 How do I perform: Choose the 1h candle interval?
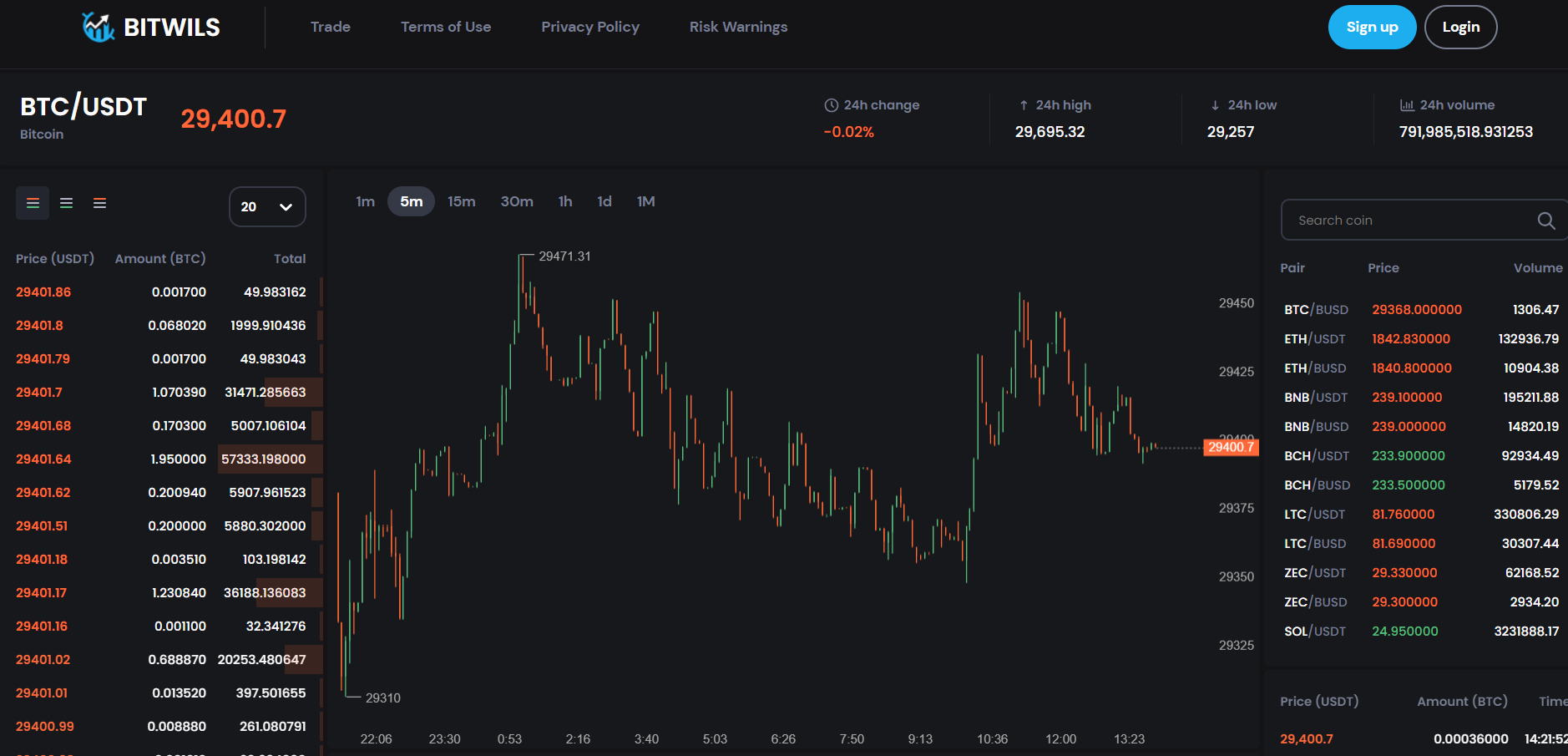coord(565,201)
